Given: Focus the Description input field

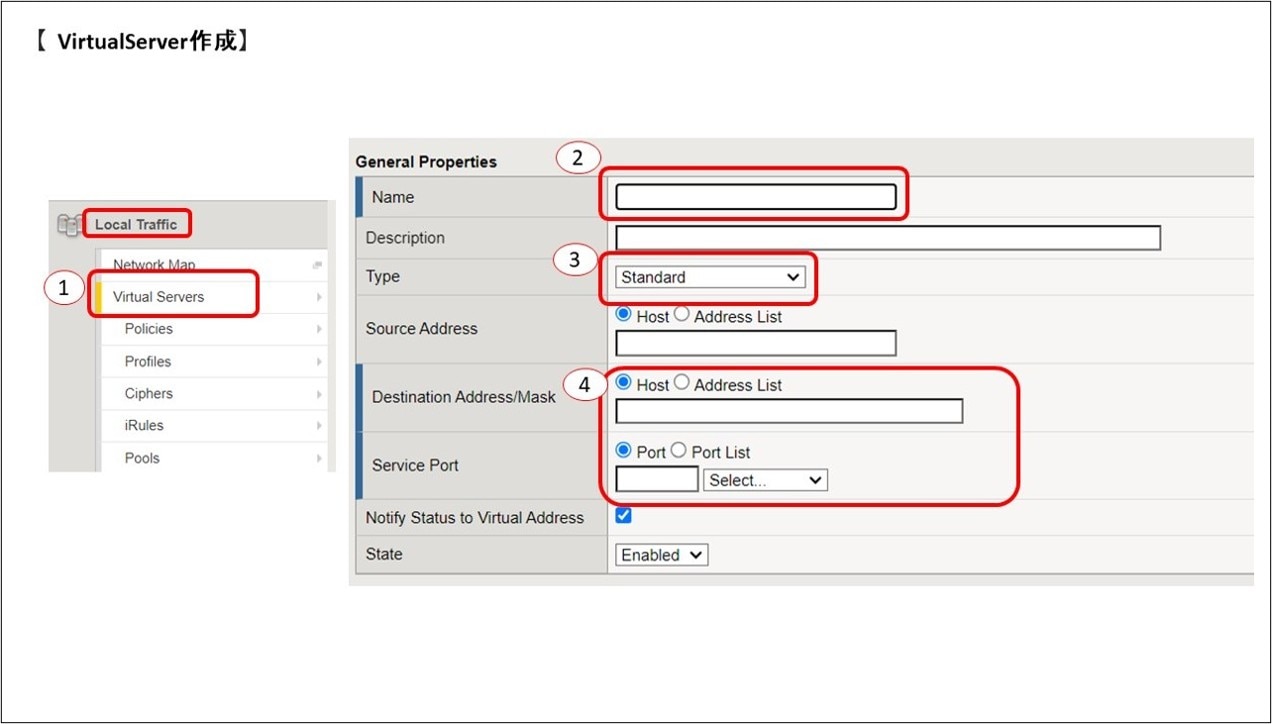Looking at the screenshot, I should pyautogui.click(x=887, y=238).
